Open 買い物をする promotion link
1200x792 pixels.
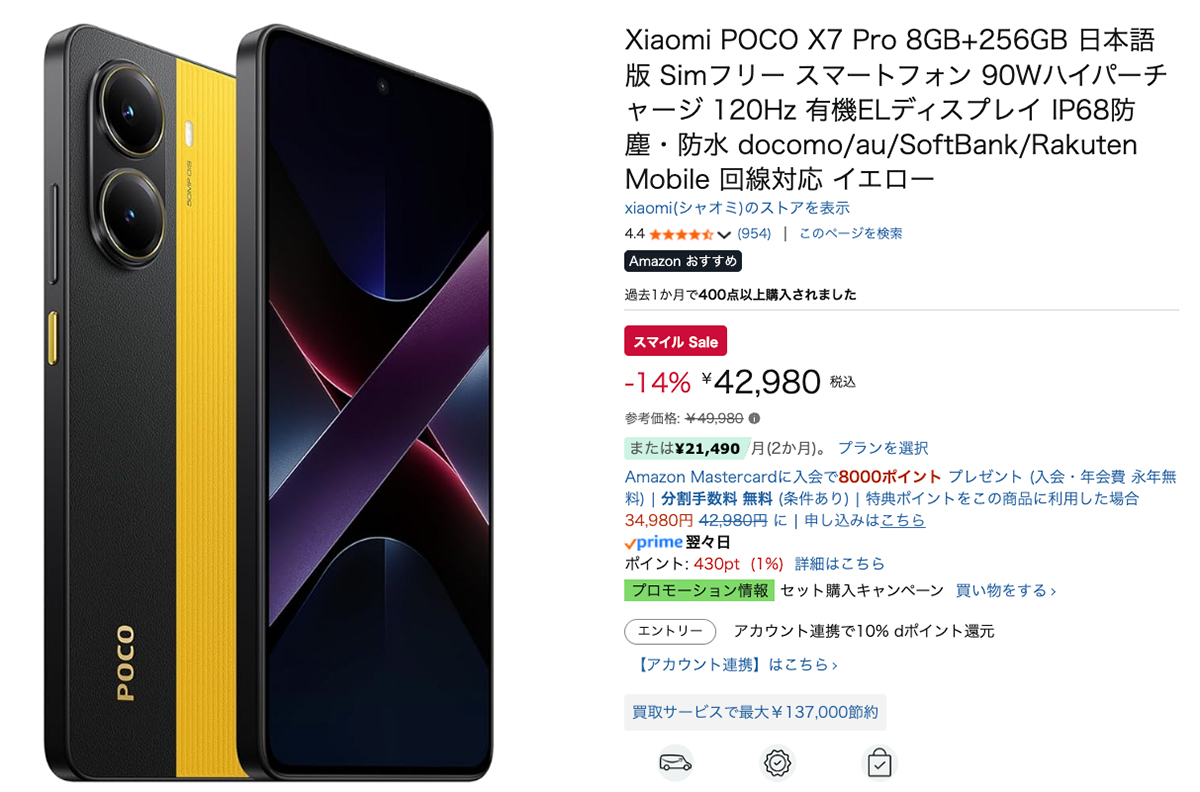tap(1005, 590)
